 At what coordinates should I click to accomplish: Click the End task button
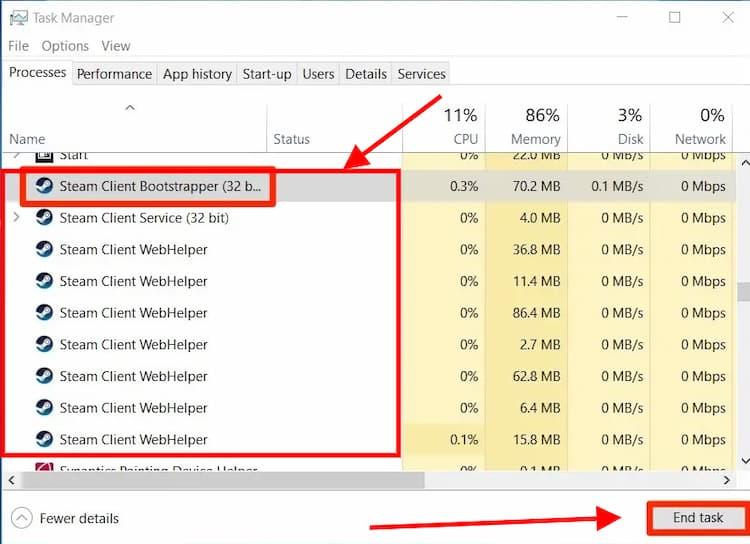pos(698,518)
